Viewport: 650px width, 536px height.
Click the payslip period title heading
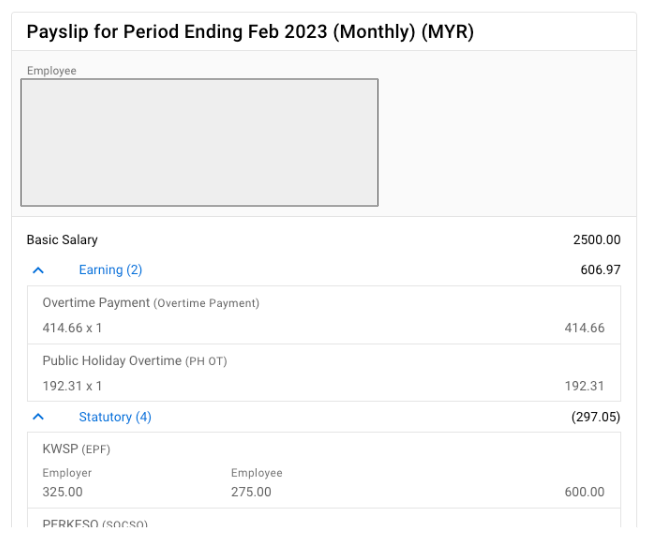click(x=250, y=32)
